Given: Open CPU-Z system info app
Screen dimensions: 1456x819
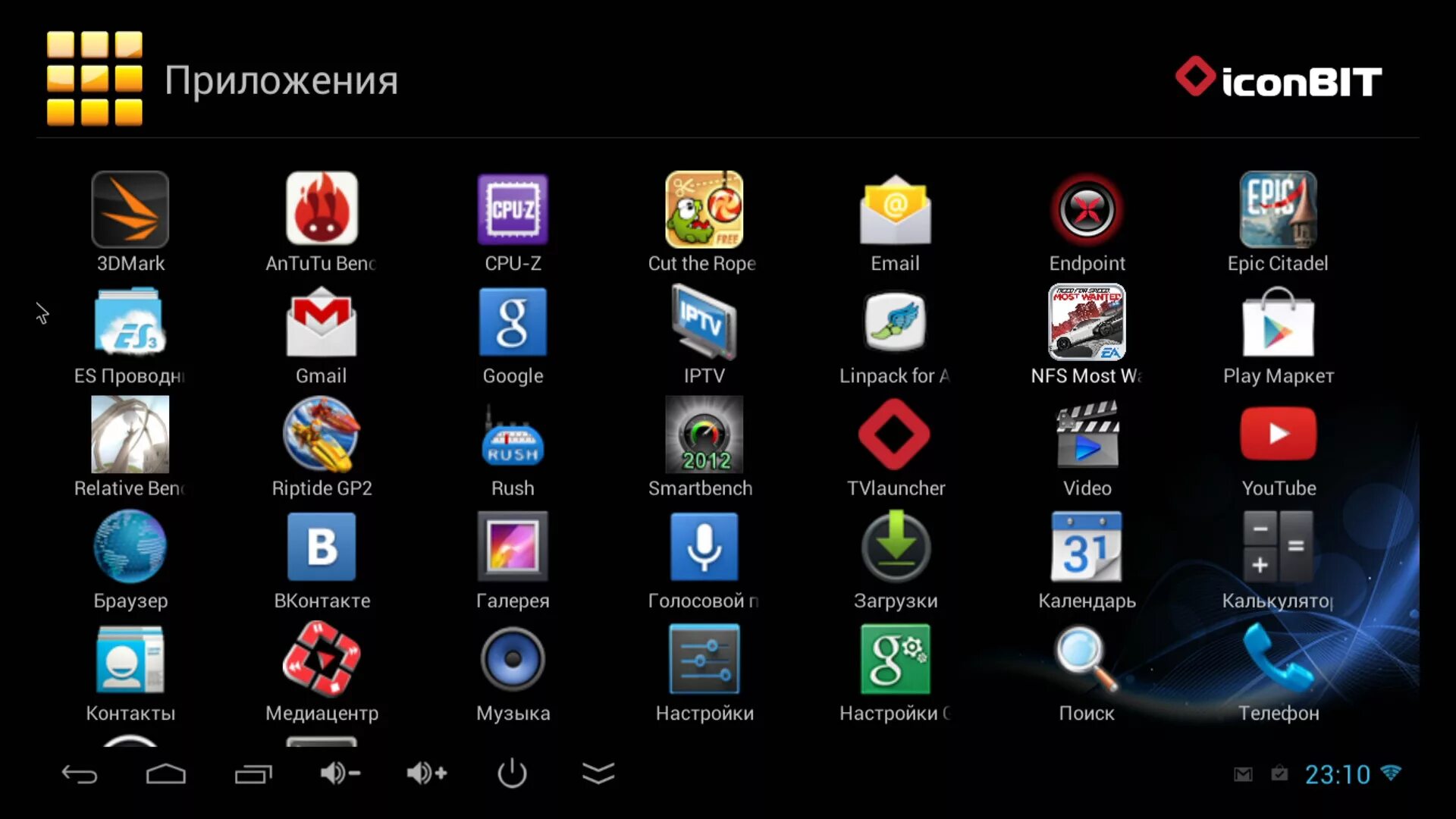Looking at the screenshot, I should point(512,209).
